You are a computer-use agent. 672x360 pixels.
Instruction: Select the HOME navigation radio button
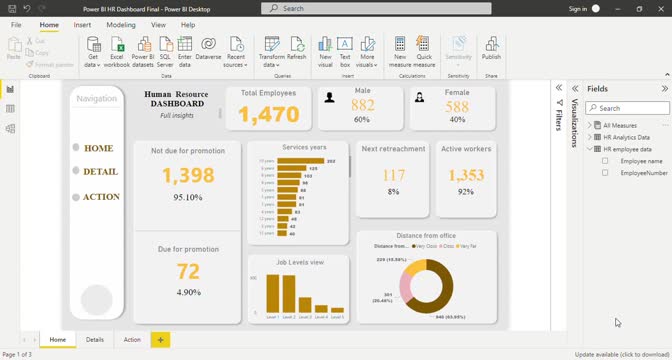coord(76,147)
